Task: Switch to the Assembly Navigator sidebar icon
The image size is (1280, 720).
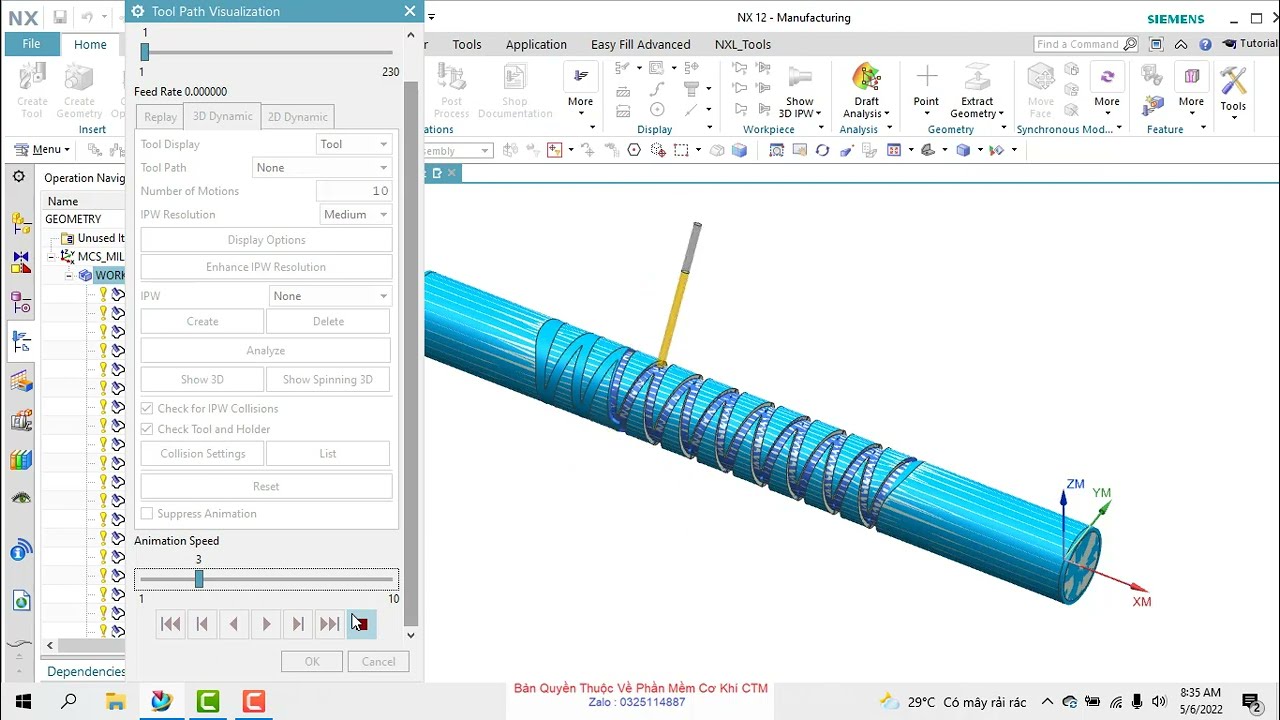Action: [x=21, y=223]
